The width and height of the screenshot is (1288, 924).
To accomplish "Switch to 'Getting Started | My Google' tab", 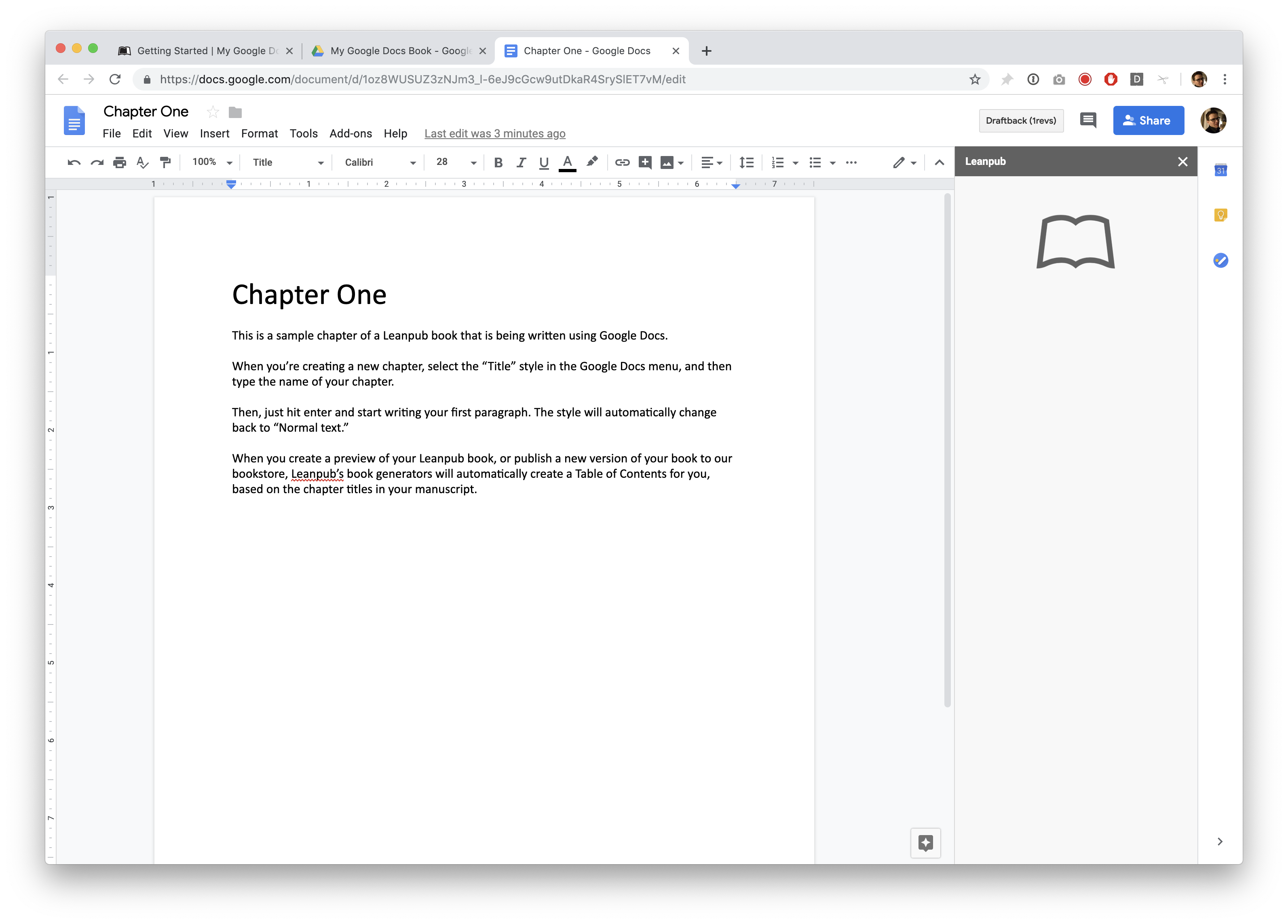I will coord(206,51).
